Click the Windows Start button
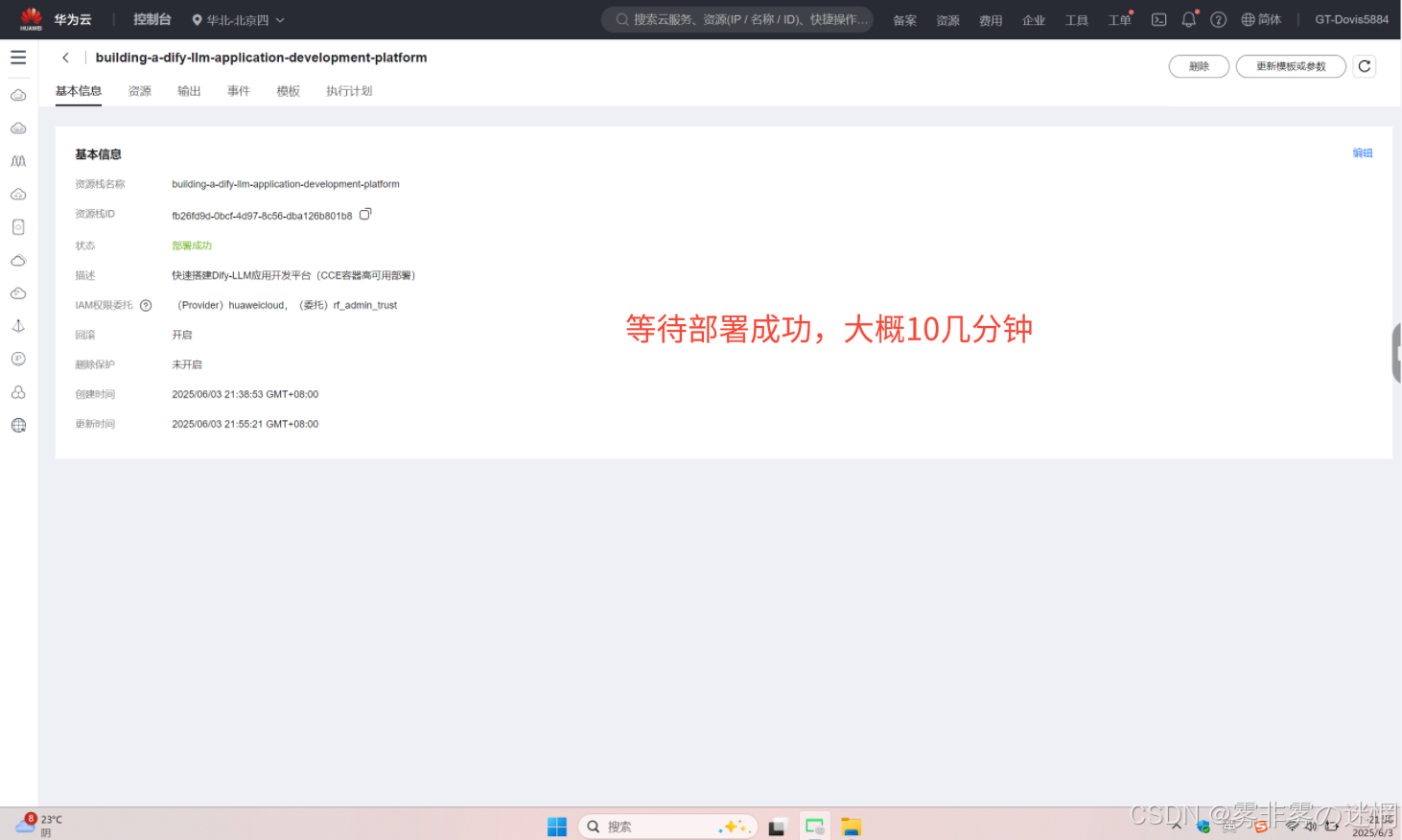 click(557, 827)
